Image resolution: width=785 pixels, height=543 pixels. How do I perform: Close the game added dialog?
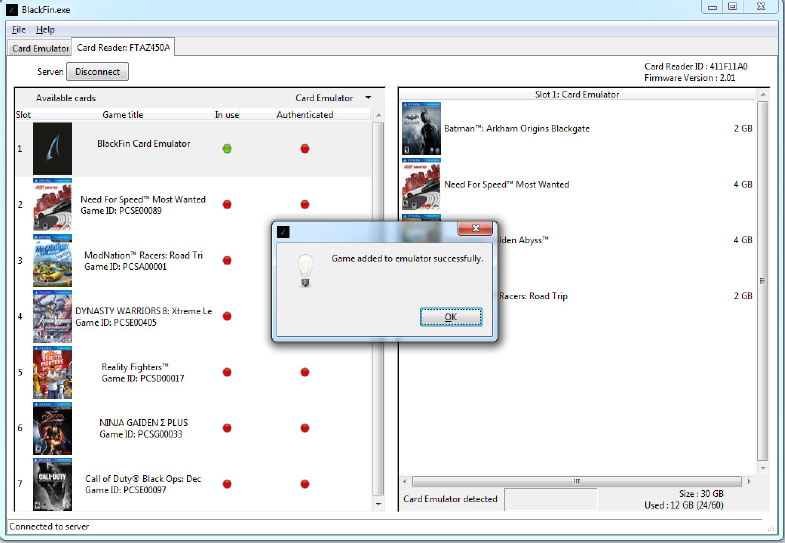pos(476,228)
